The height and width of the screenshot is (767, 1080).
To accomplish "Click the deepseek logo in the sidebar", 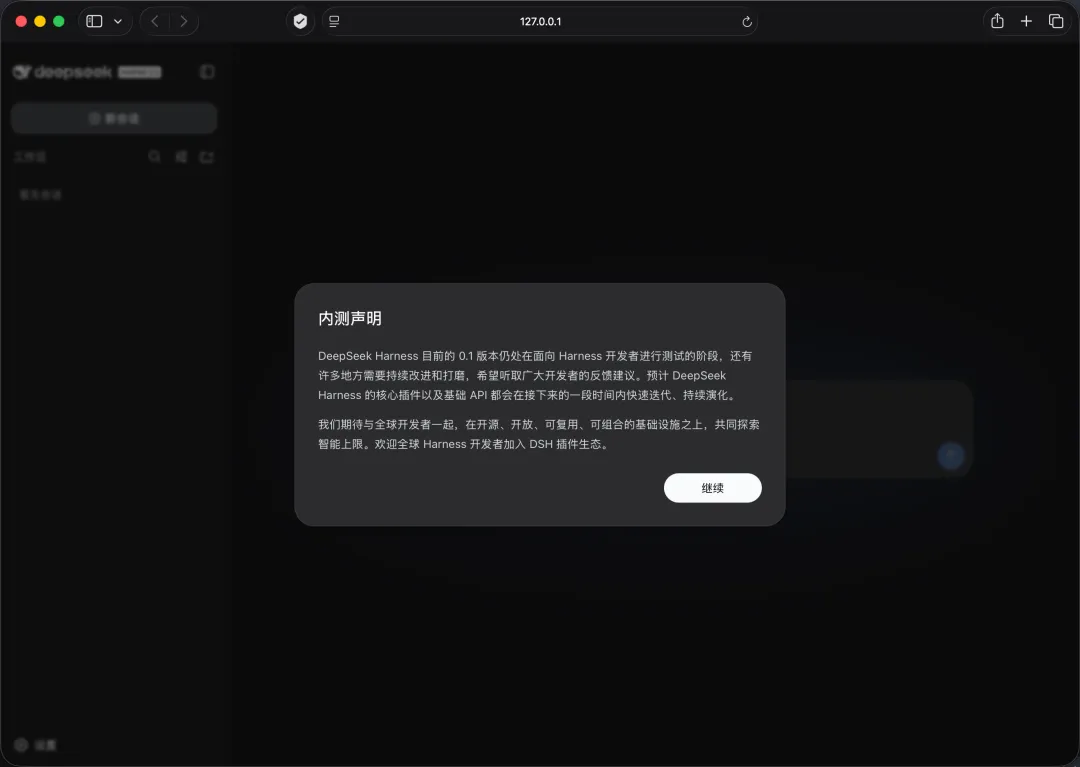I will click(62, 72).
